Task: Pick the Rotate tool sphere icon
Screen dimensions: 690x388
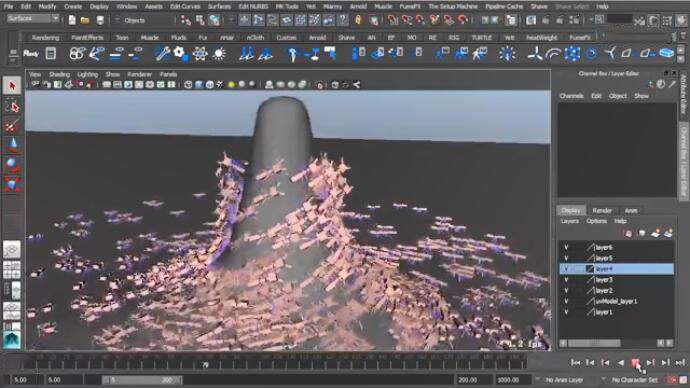Action: tap(12, 165)
